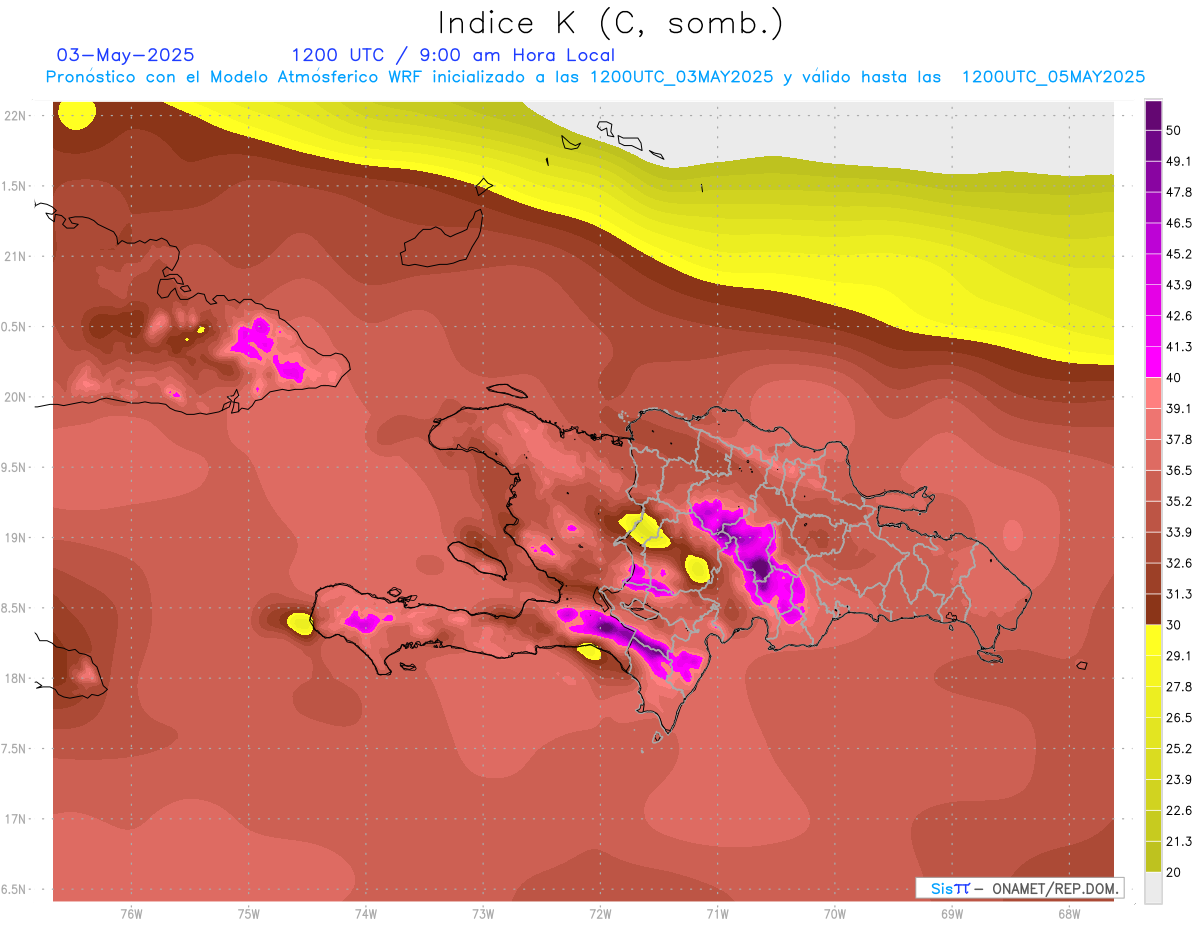Click the colorbar value 21.3

1178,842
